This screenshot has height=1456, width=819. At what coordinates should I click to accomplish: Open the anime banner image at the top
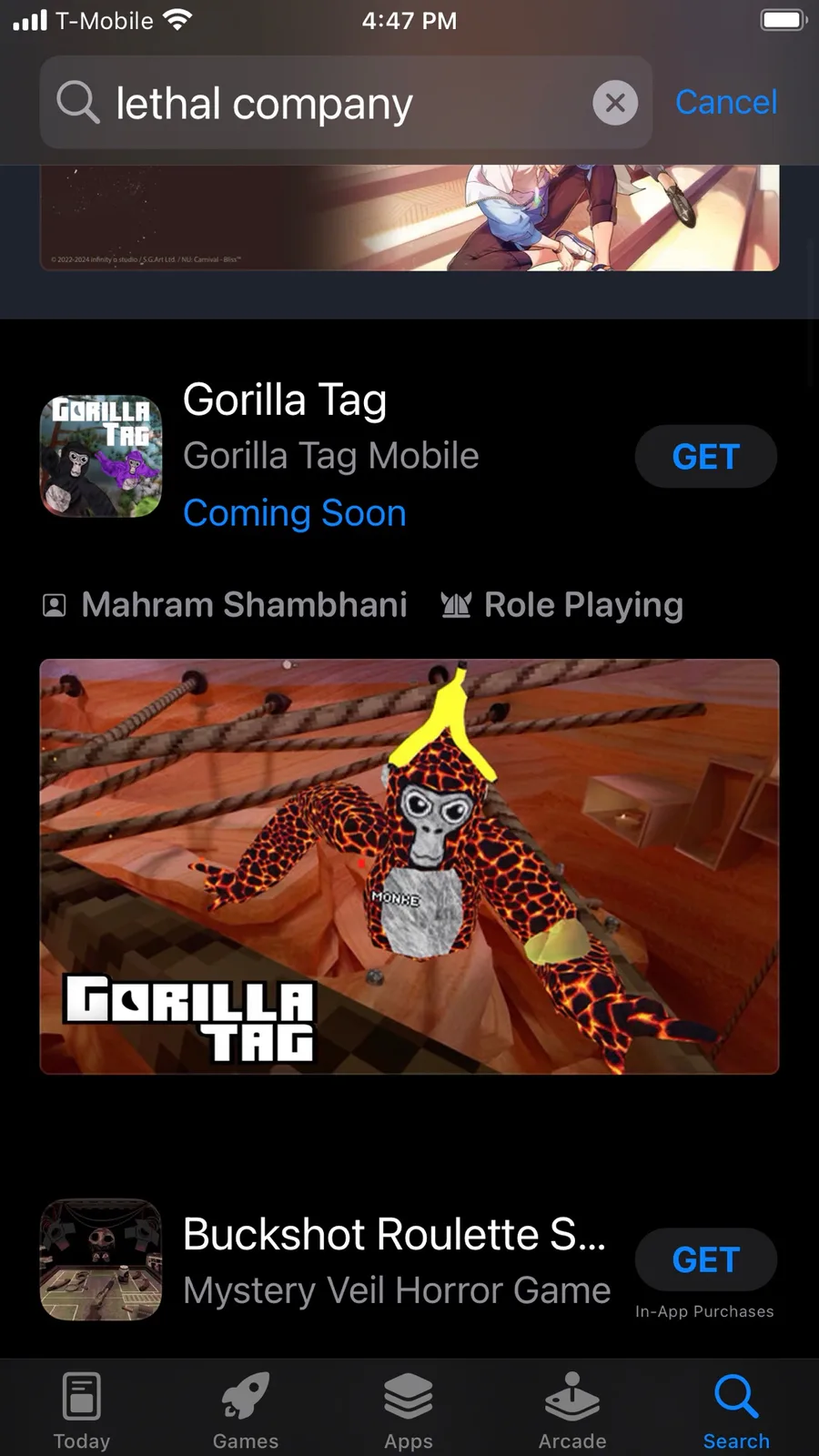pyautogui.click(x=409, y=217)
